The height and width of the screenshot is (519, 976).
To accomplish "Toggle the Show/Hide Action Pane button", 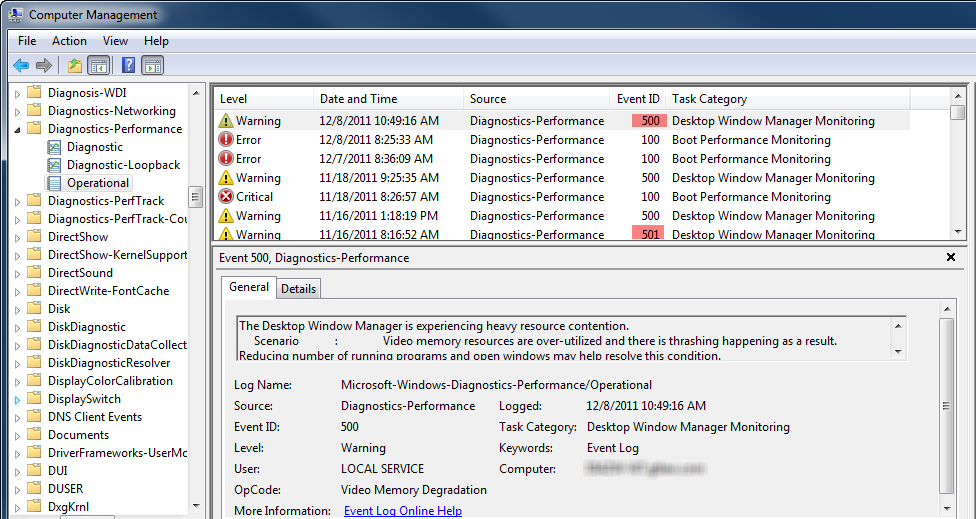I will click(152, 66).
